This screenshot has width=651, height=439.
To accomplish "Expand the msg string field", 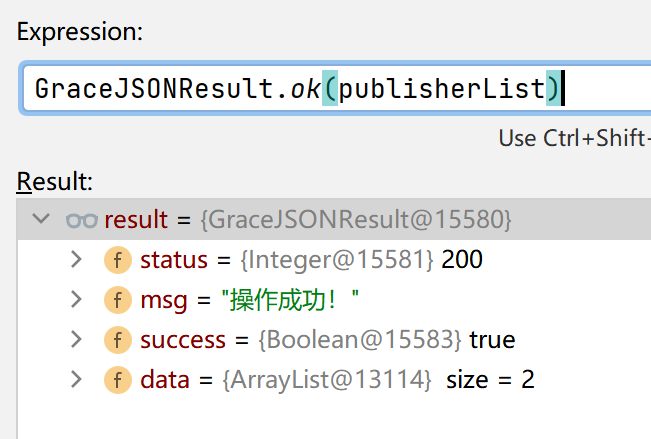I will click(76, 300).
